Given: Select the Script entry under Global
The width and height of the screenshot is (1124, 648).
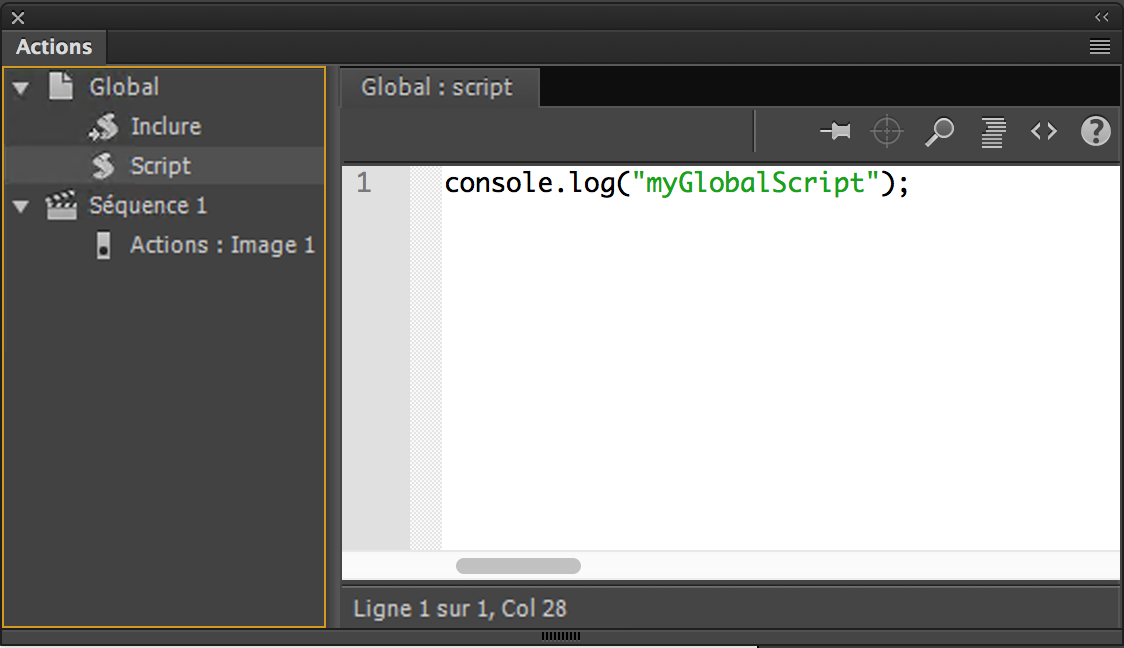Looking at the screenshot, I should click(x=160, y=166).
